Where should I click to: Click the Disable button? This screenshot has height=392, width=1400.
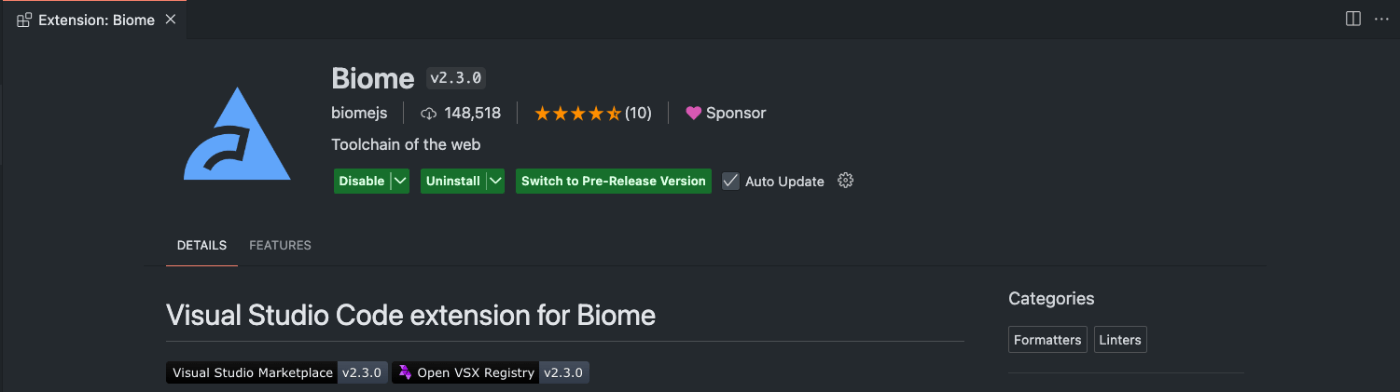[362, 181]
